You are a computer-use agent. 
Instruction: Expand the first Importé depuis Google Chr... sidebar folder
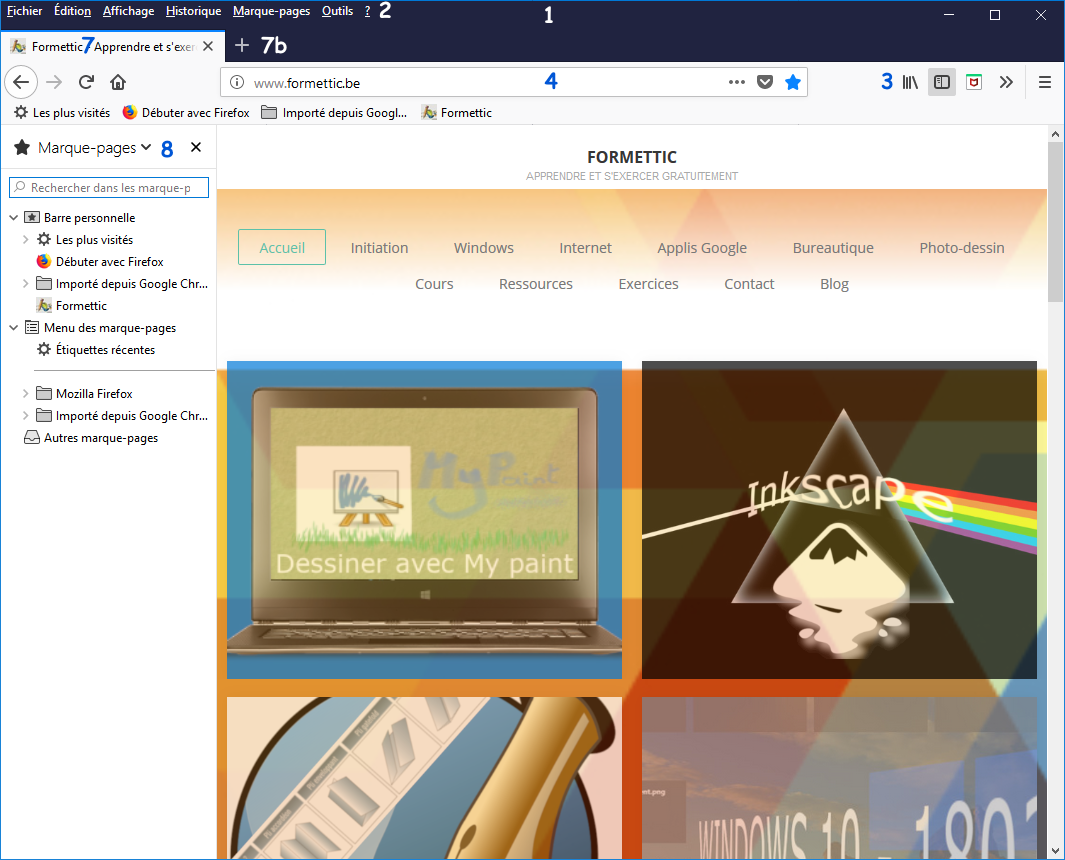(x=26, y=283)
